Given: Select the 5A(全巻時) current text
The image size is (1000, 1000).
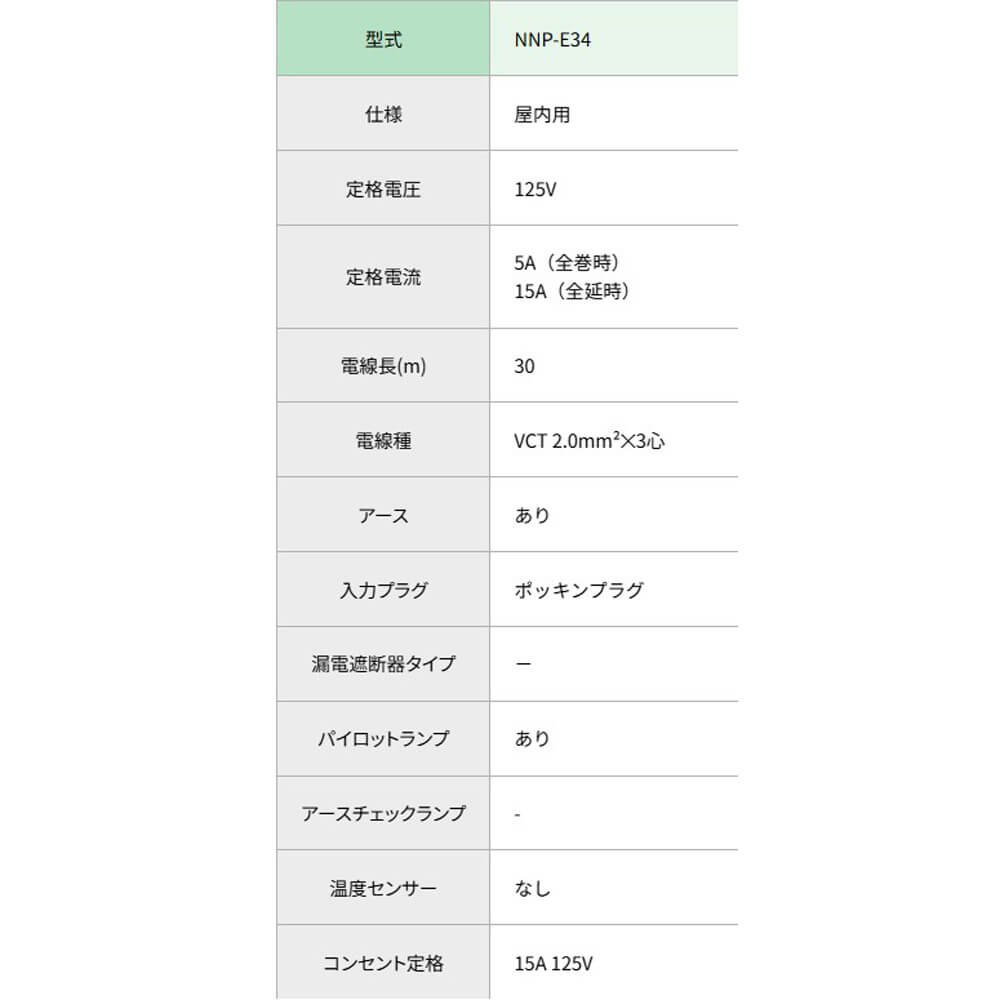Looking at the screenshot, I should click(x=568, y=264).
